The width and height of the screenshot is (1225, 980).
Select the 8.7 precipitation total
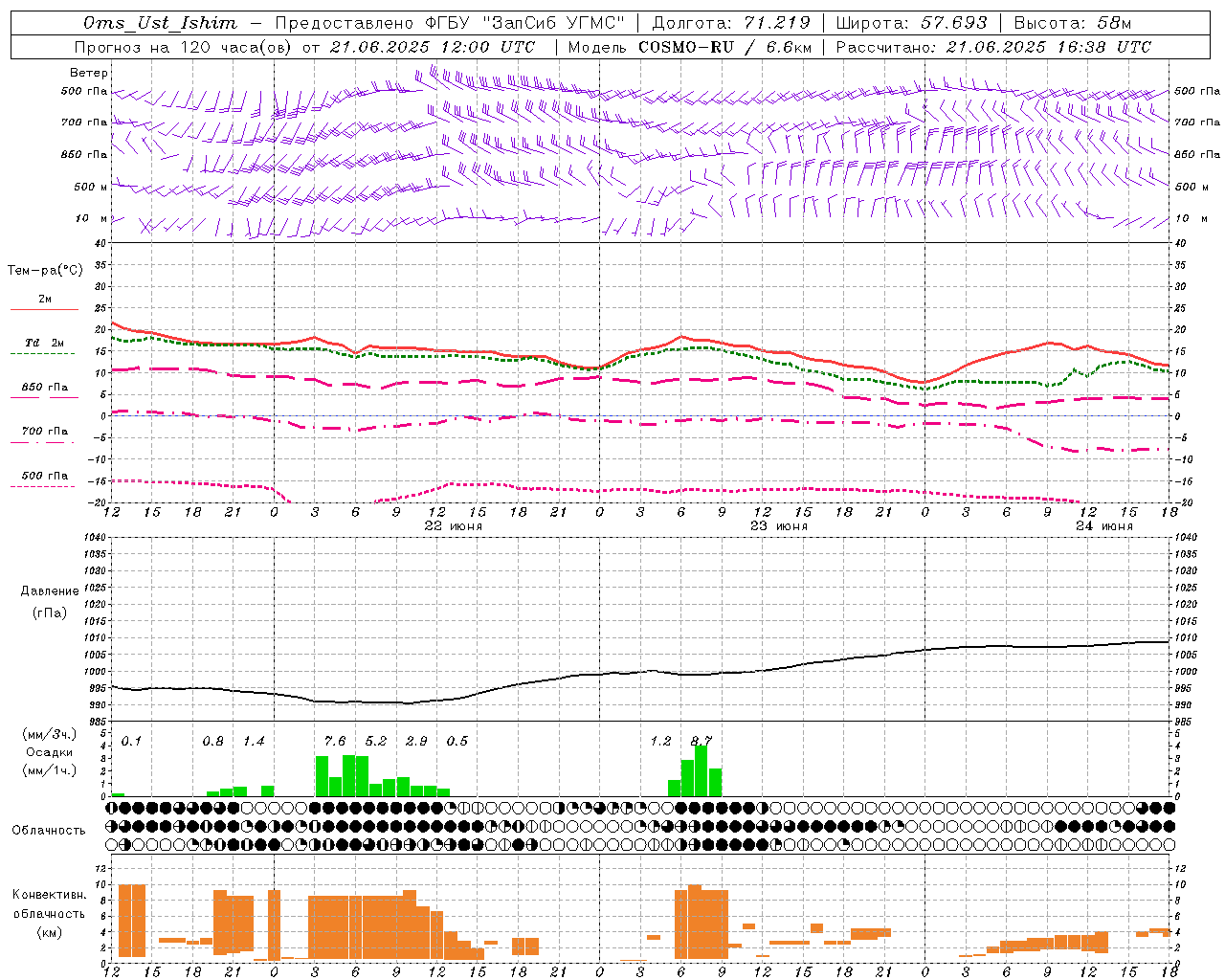[x=702, y=742]
